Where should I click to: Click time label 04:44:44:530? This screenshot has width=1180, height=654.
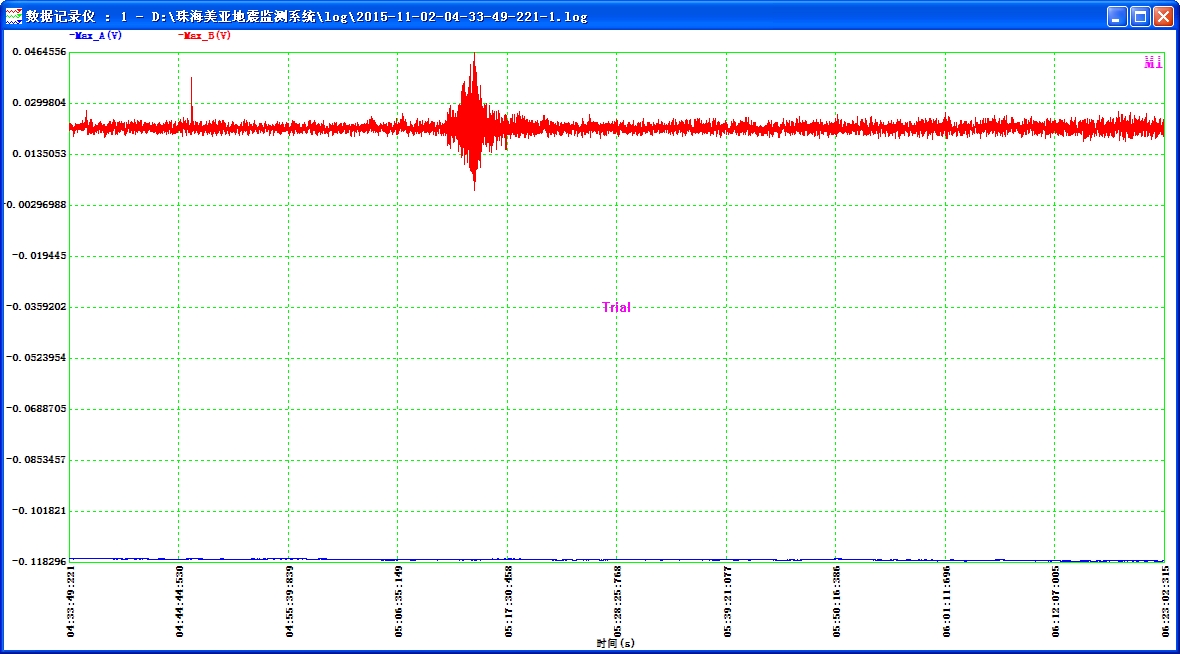tap(180, 602)
